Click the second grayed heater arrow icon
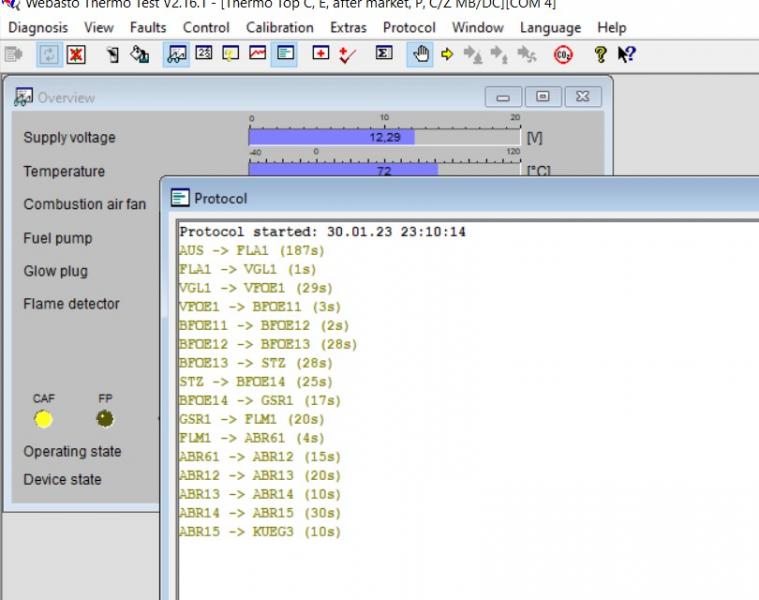 tap(499, 54)
